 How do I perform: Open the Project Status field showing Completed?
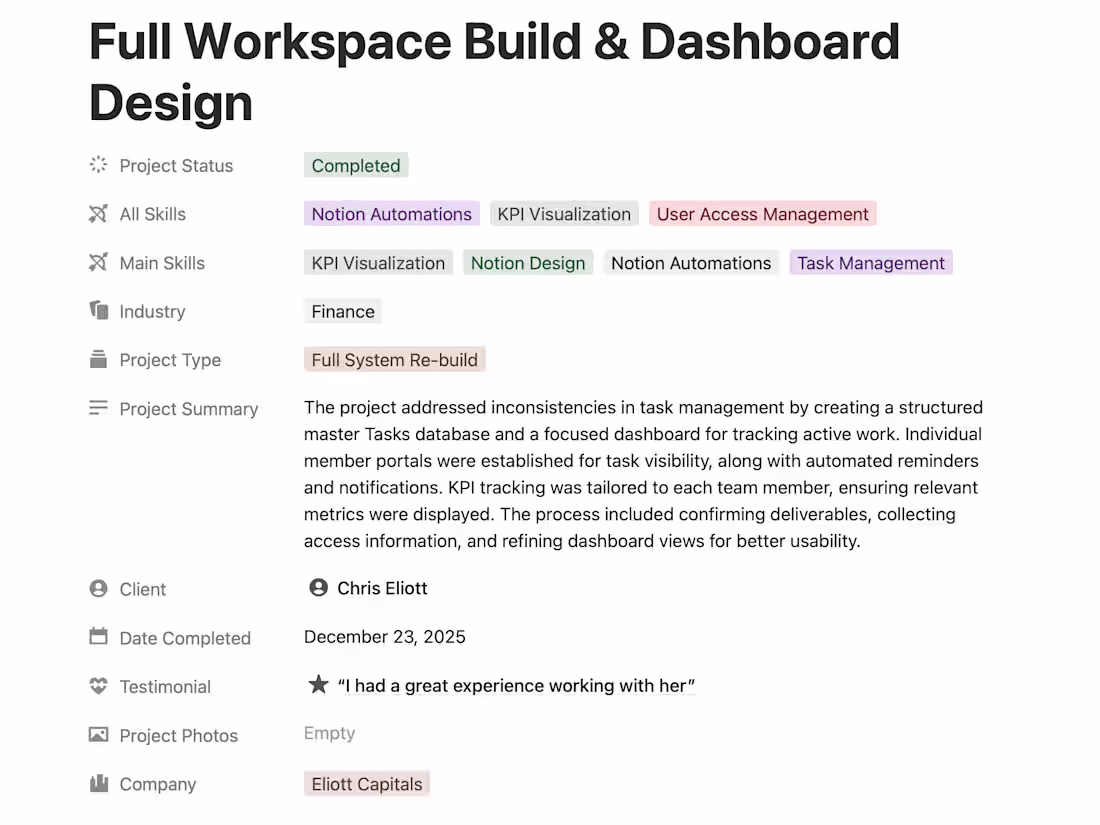tap(355, 165)
